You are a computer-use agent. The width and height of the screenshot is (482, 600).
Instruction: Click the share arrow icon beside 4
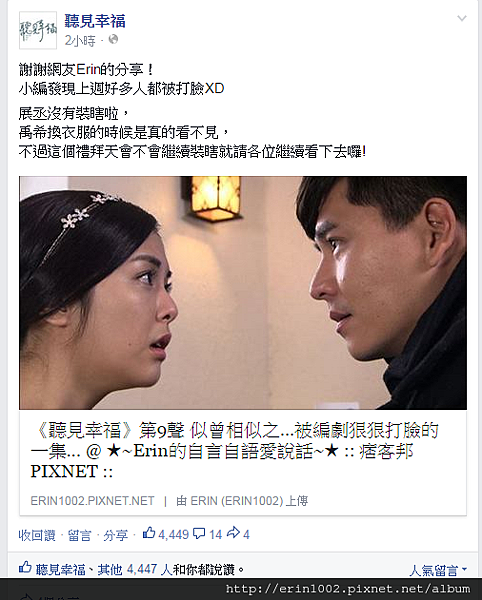(233, 533)
